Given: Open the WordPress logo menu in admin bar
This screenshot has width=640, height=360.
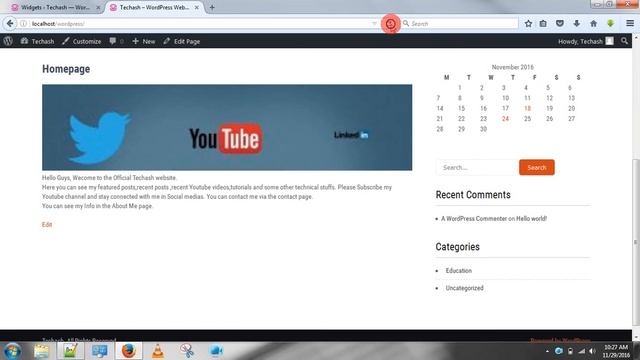Looking at the screenshot, I should click(8, 41).
